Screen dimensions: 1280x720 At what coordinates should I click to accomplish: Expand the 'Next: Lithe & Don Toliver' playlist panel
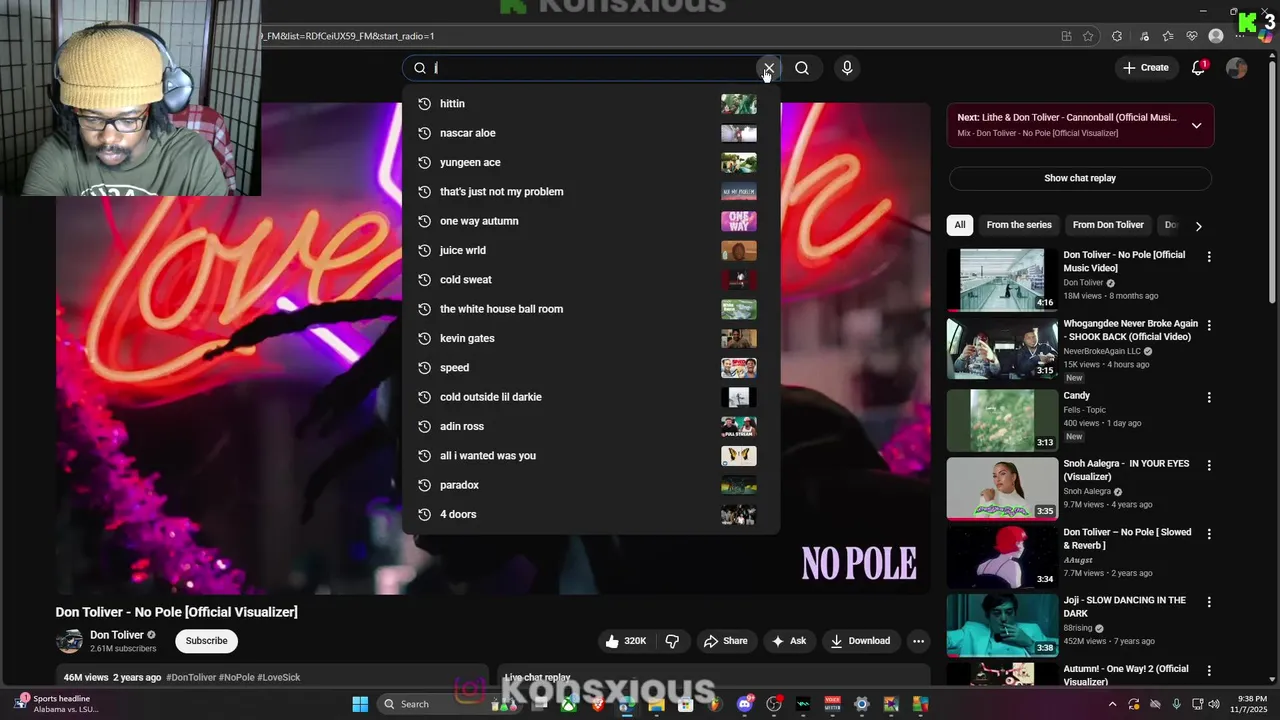pyautogui.click(x=1196, y=125)
